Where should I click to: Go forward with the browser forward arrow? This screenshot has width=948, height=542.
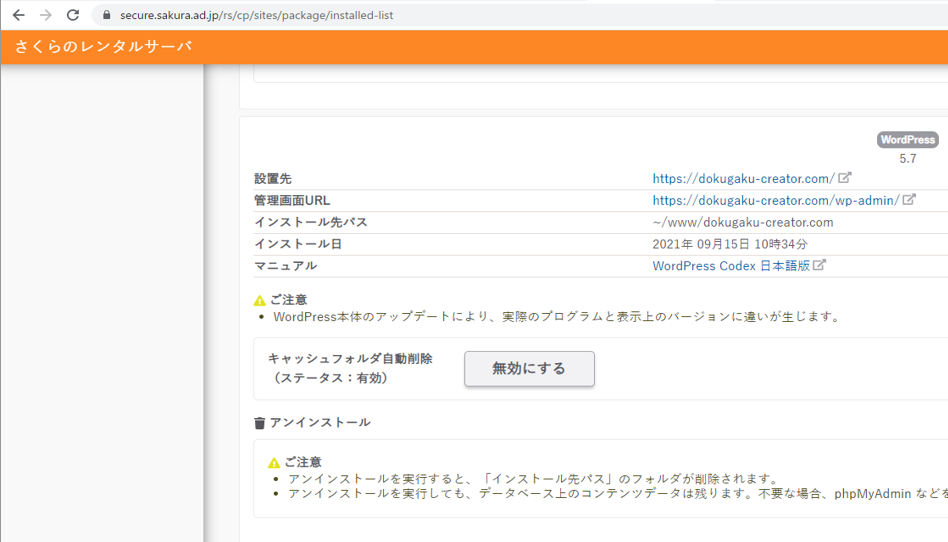[46, 15]
